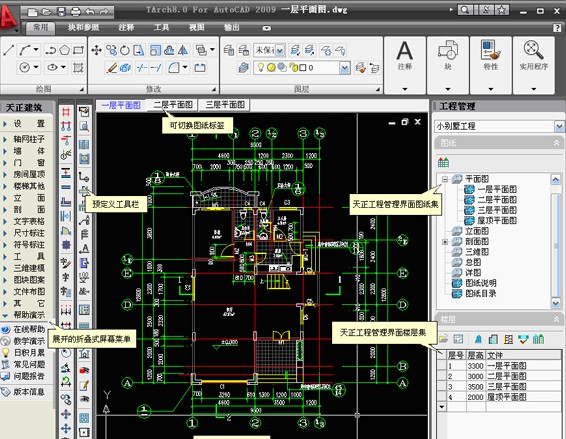
Task: Click the Erase tool icon
Action: click(x=112, y=68)
